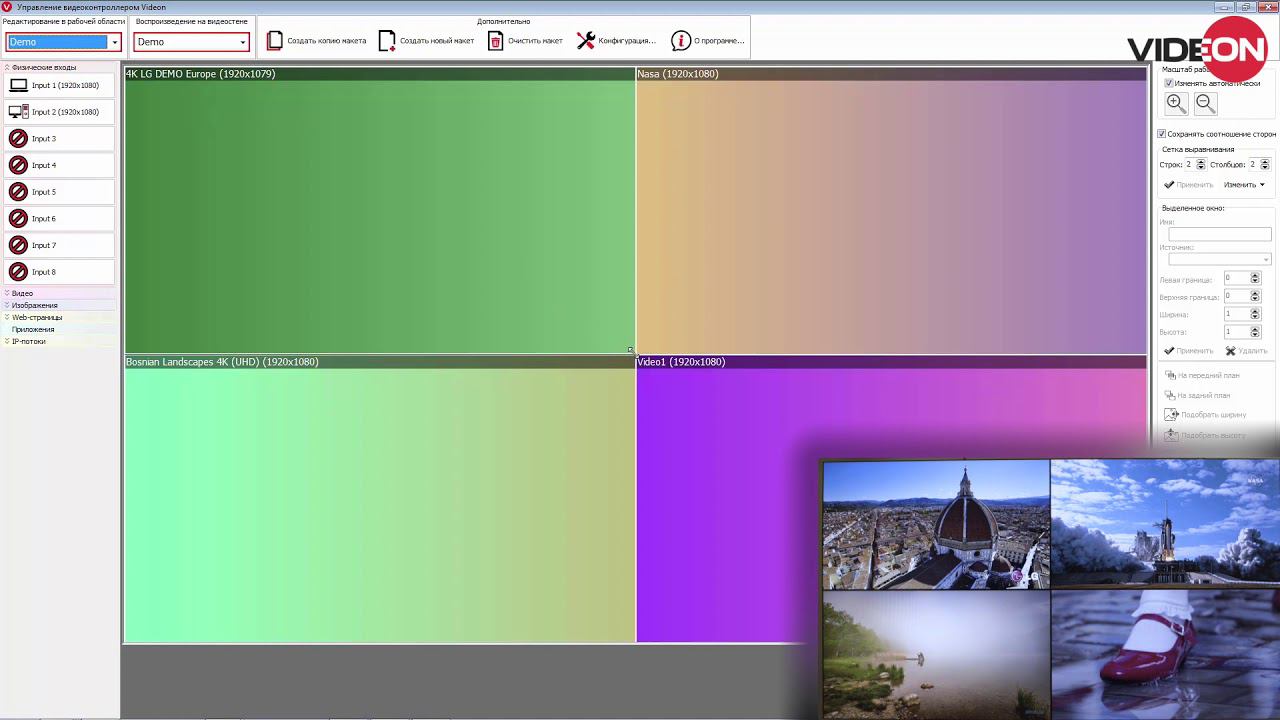Click the Input 8 label
This screenshot has height=720, width=1280.
click(x=44, y=272)
